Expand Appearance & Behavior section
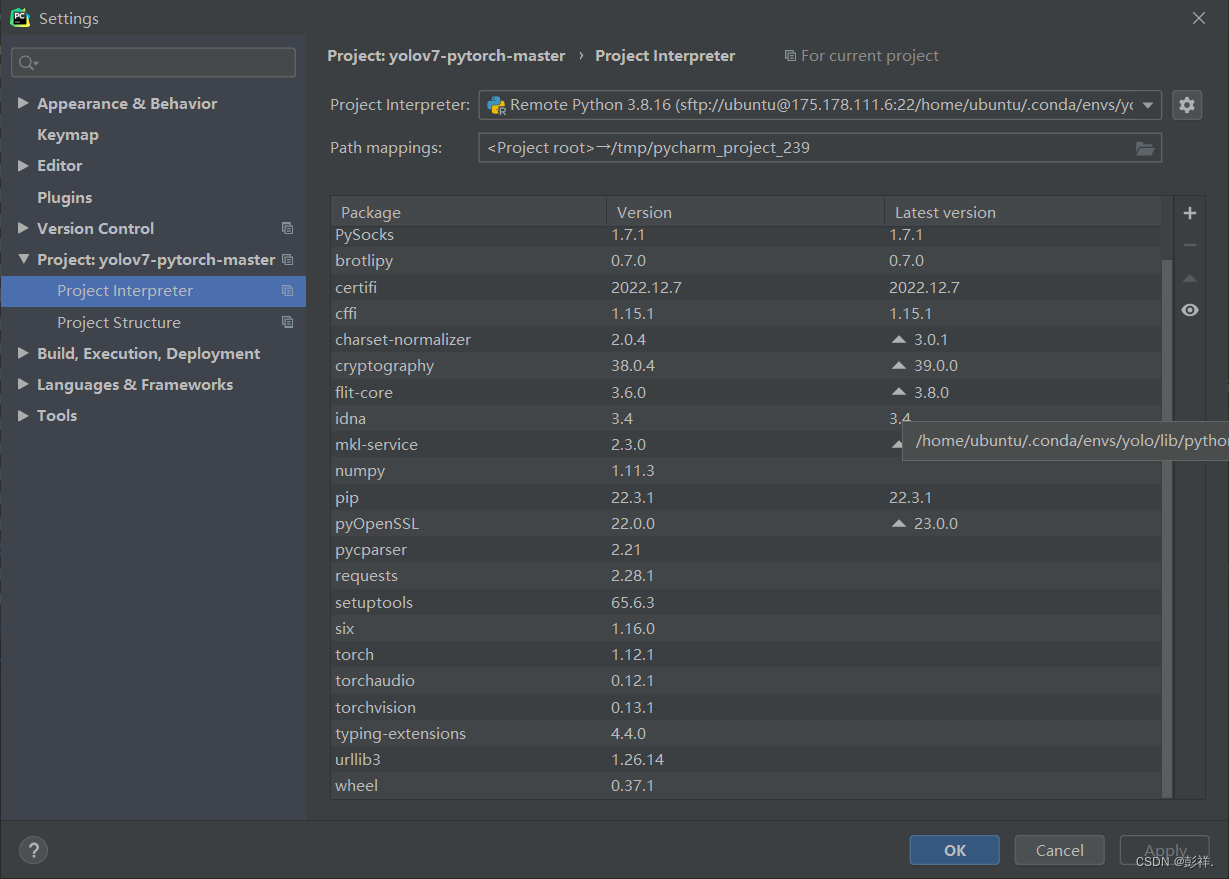Screen dimensions: 1229x879 point(23,103)
